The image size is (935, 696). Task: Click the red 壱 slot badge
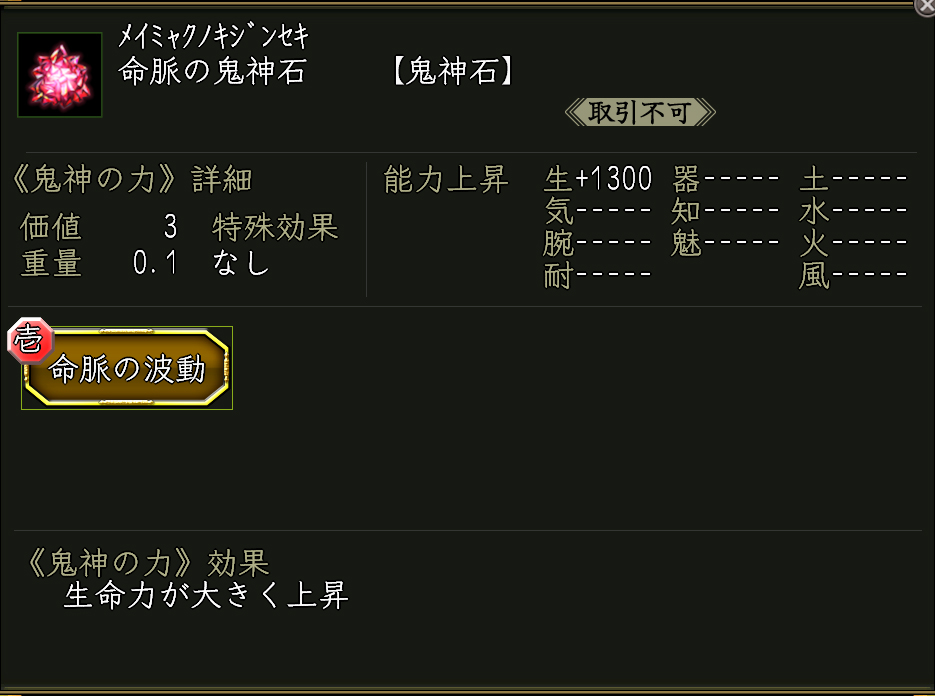click(26, 342)
